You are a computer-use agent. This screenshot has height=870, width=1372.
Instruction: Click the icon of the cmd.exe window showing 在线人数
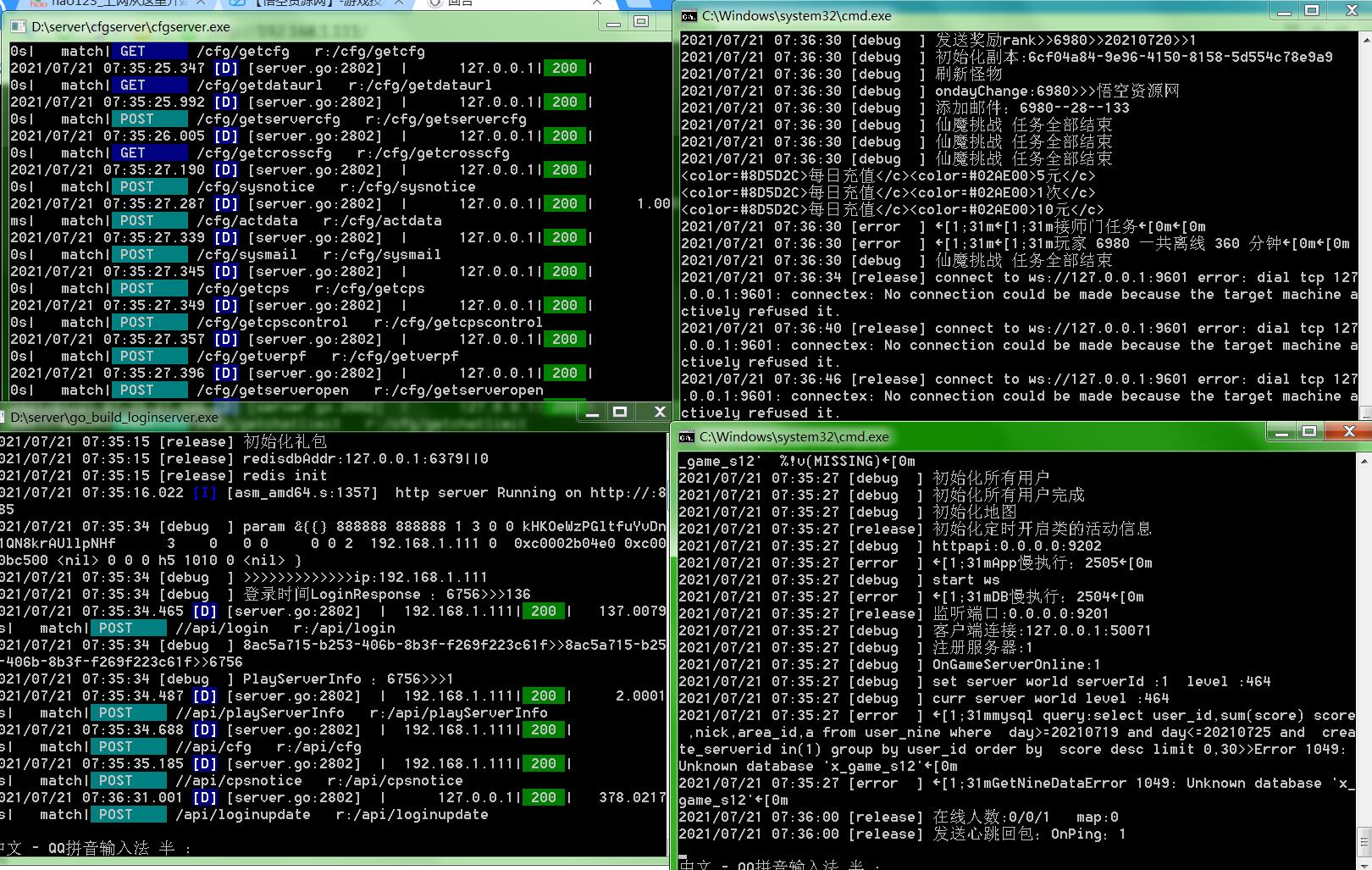click(x=687, y=437)
